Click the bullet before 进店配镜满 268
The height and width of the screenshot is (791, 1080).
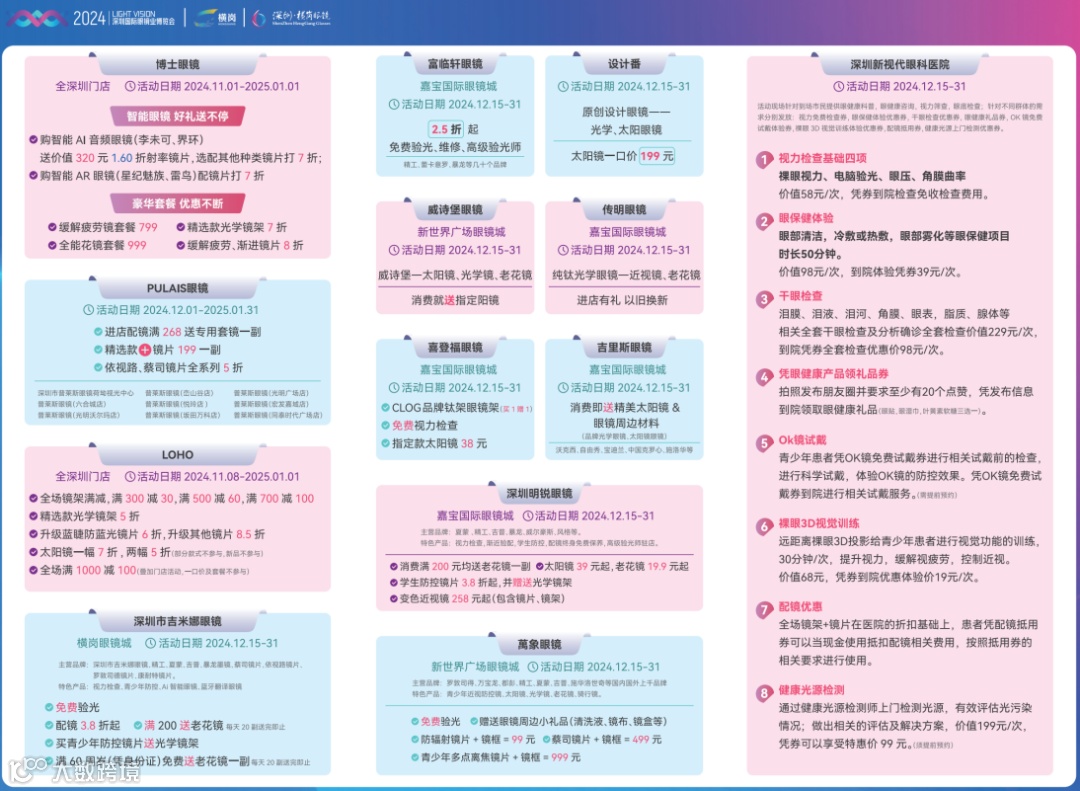(x=98, y=331)
